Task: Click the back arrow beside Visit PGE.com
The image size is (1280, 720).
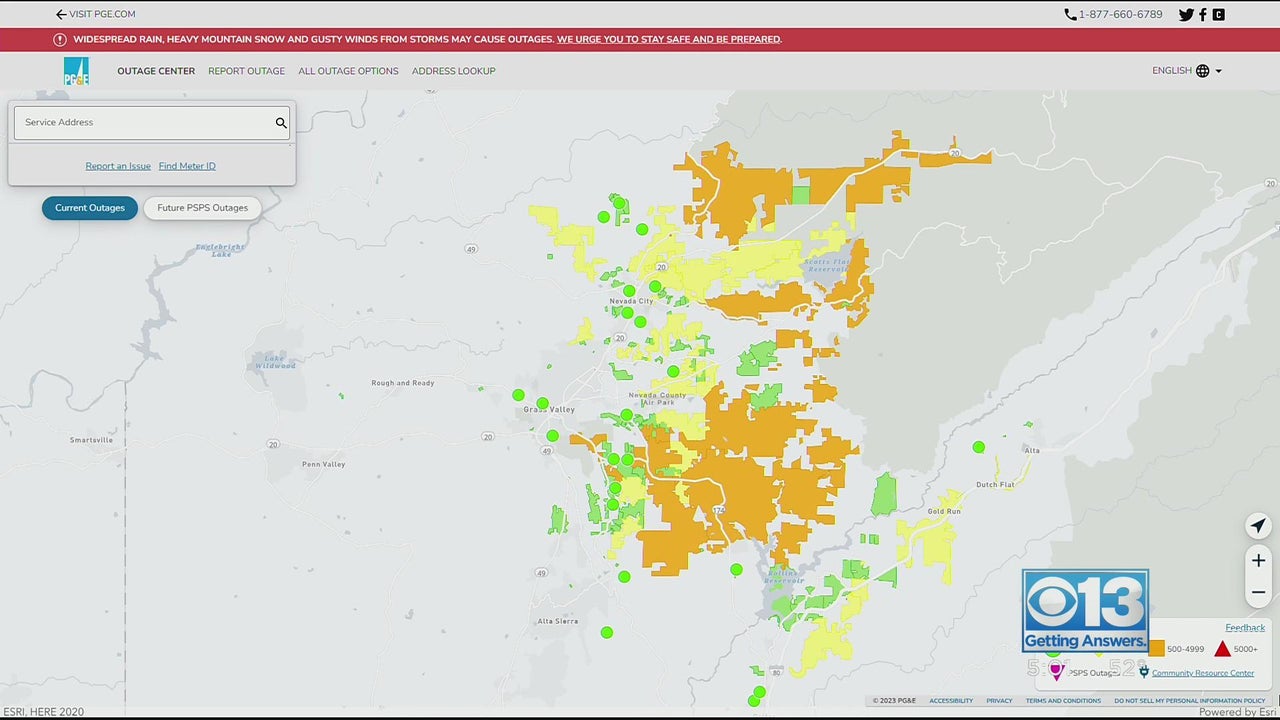Action: point(61,15)
